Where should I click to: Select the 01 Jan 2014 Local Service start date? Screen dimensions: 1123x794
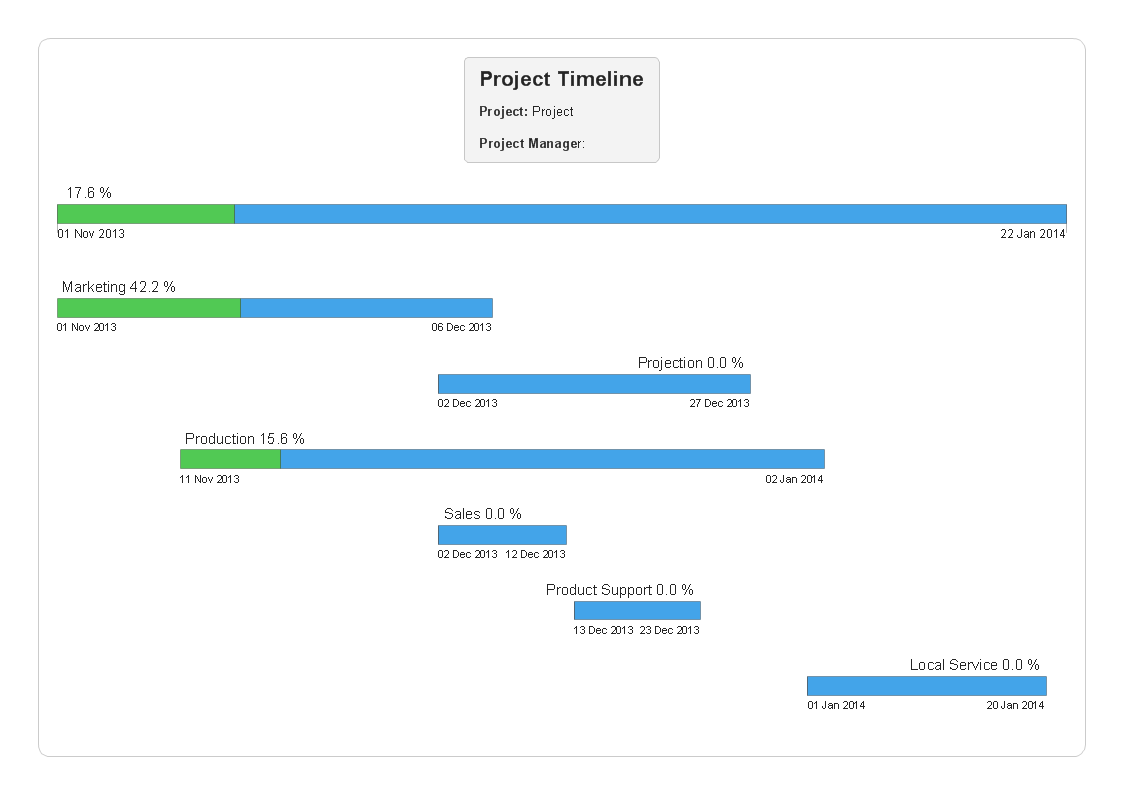point(836,705)
